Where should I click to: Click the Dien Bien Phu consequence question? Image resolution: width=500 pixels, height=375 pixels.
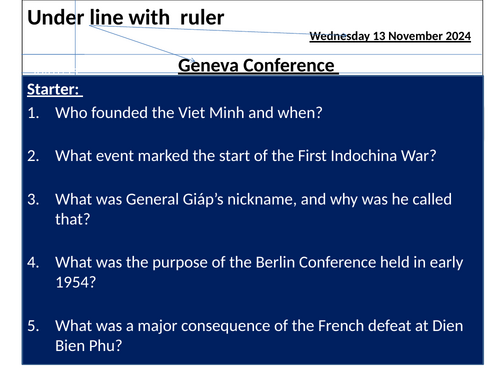click(259, 335)
